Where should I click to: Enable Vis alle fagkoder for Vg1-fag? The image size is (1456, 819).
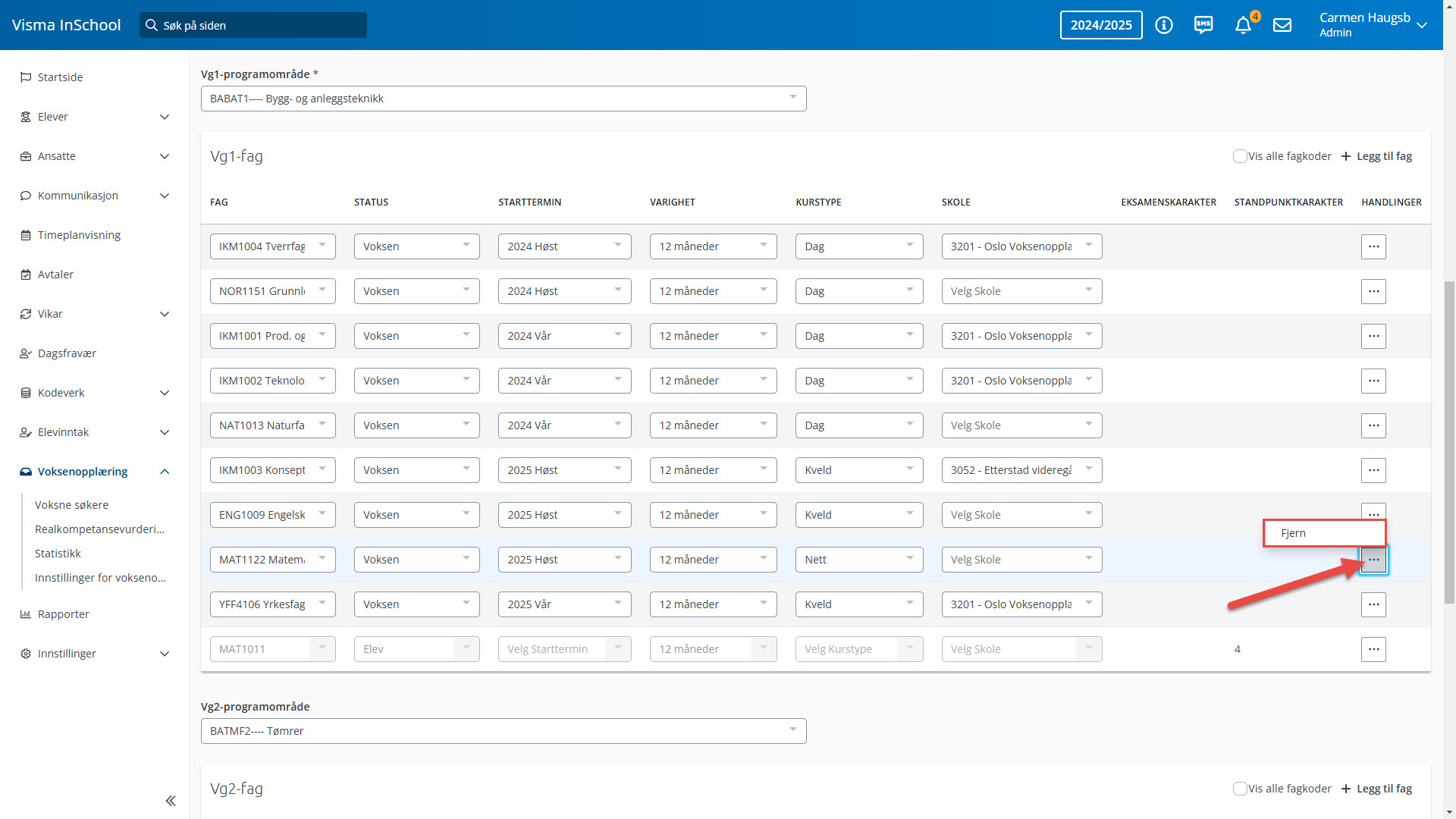click(1240, 156)
